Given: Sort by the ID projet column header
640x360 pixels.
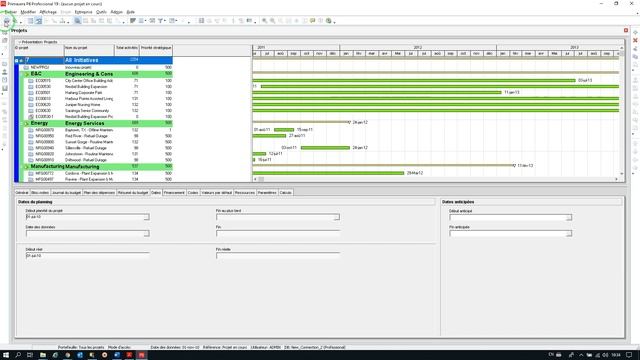Looking at the screenshot, I should [x=39, y=50].
